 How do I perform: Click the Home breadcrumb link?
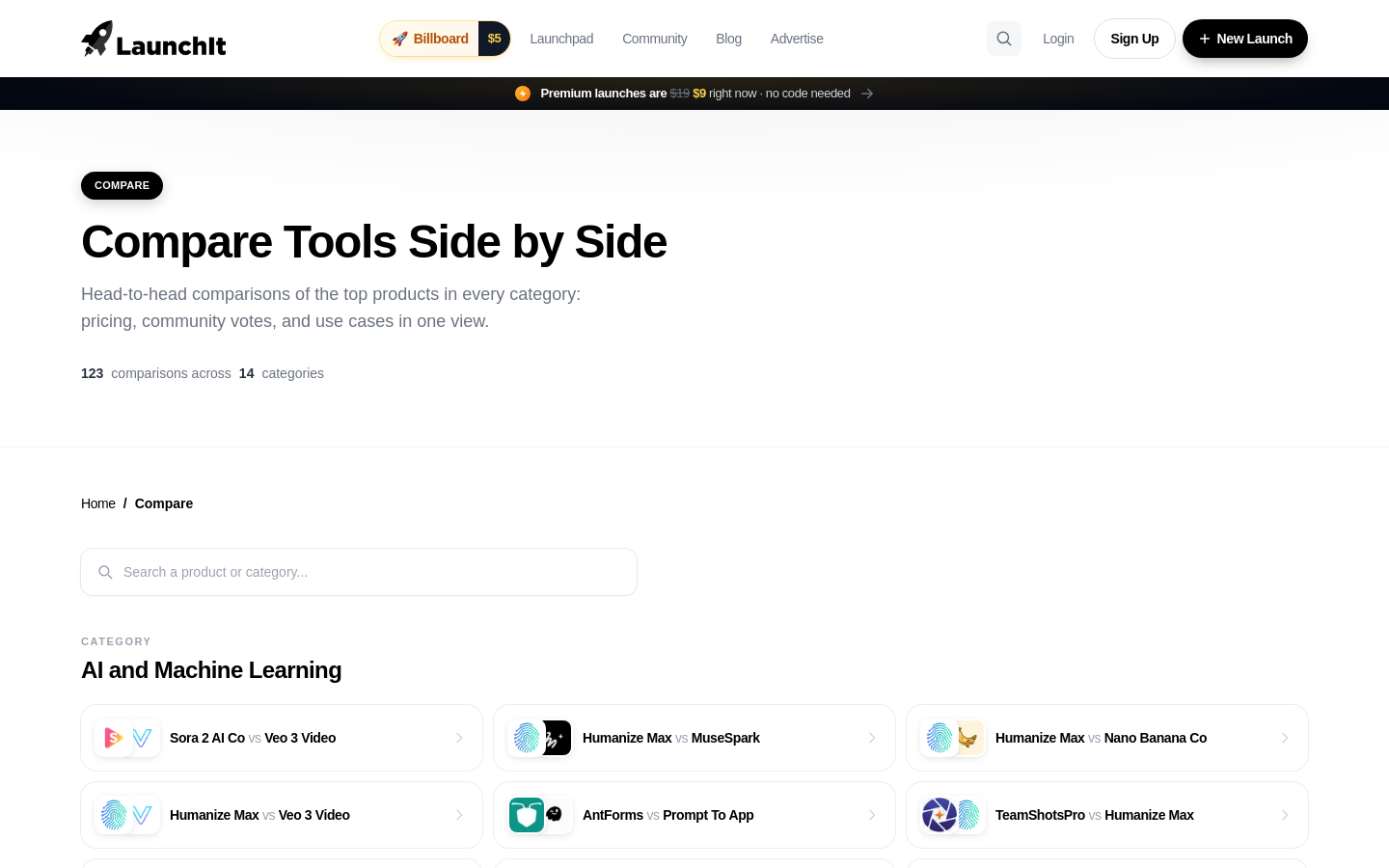pyautogui.click(x=98, y=503)
